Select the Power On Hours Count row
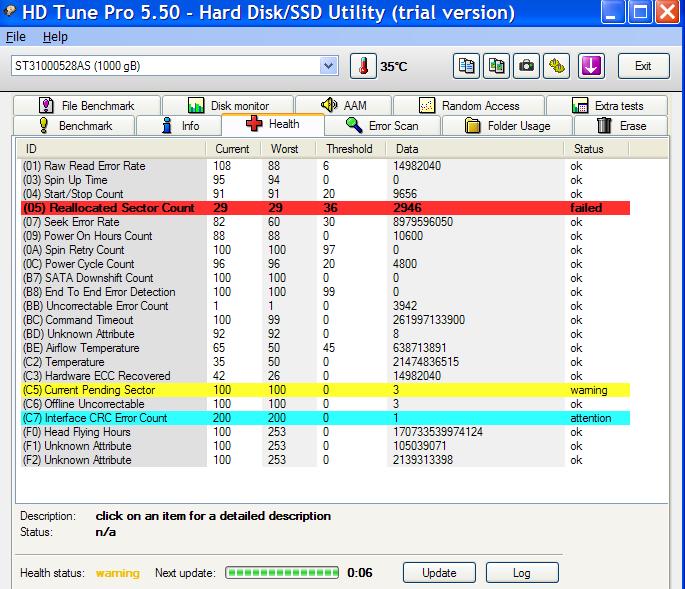Viewport: 685px width, 589px height. [325, 236]
